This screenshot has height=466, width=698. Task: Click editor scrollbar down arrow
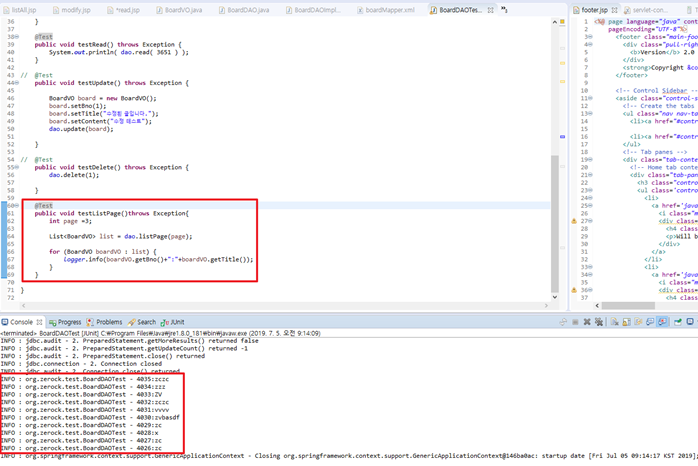555,297
